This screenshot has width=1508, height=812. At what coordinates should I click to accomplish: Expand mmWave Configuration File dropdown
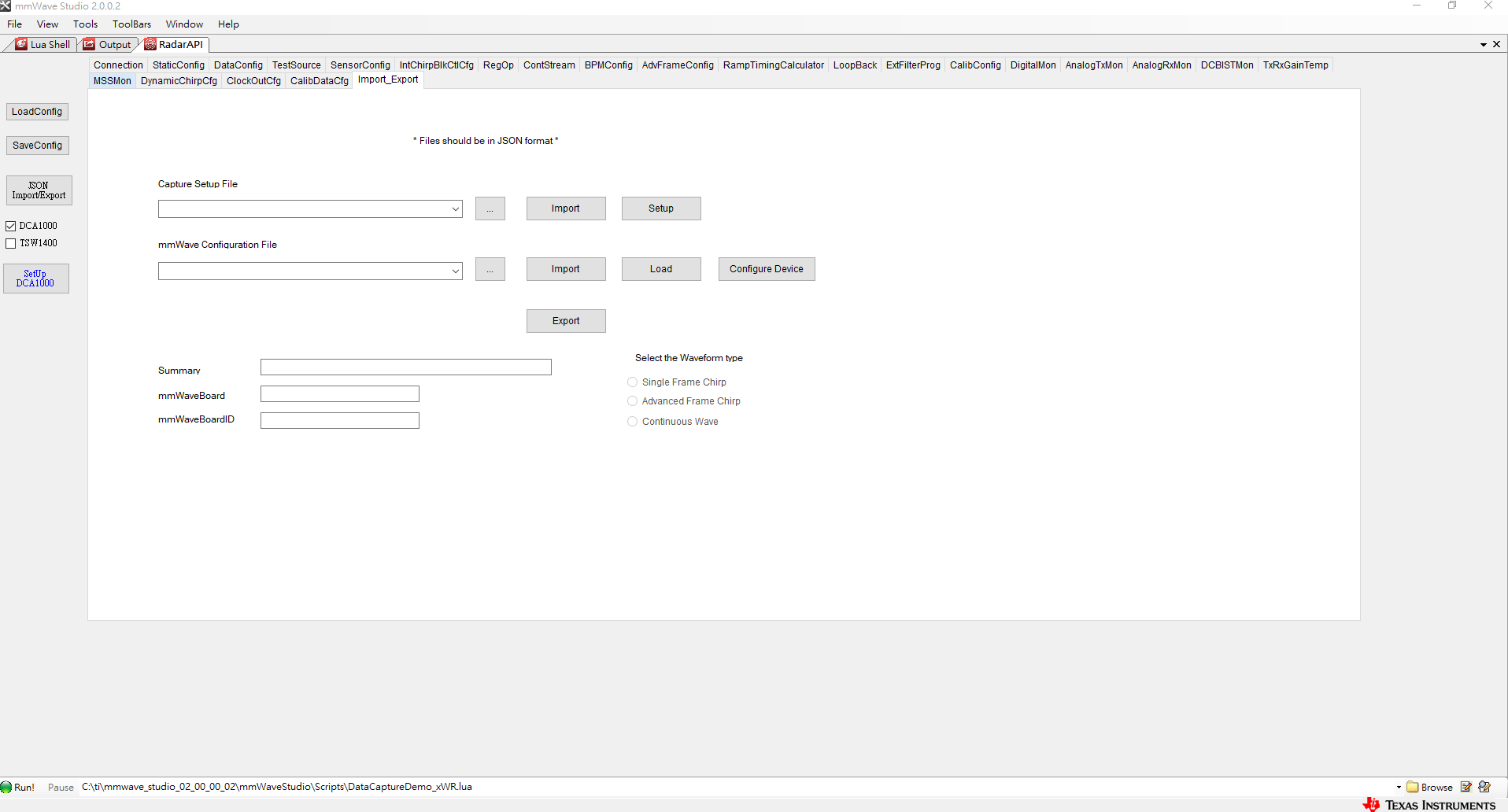click(x=456, y=271)
